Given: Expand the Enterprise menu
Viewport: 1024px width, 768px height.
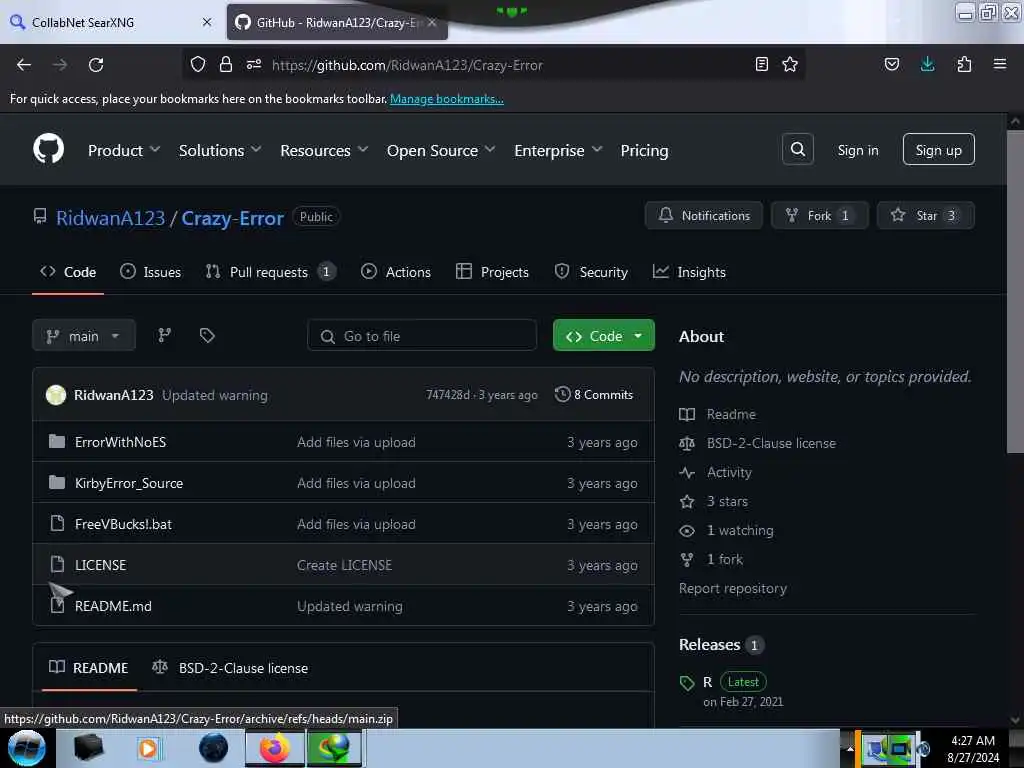Looking at the screenshot, I should pyautogui.click(x=558, y=150).
